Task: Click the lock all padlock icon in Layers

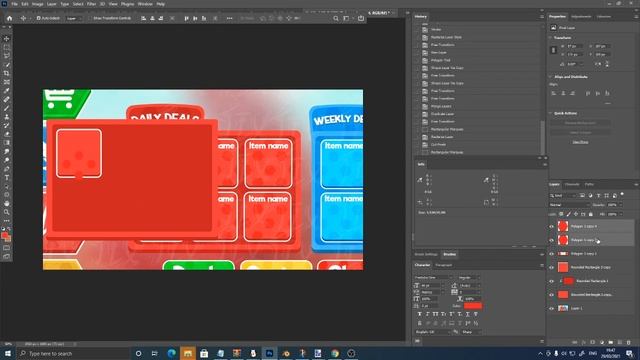Action: [x=591, y=214]
